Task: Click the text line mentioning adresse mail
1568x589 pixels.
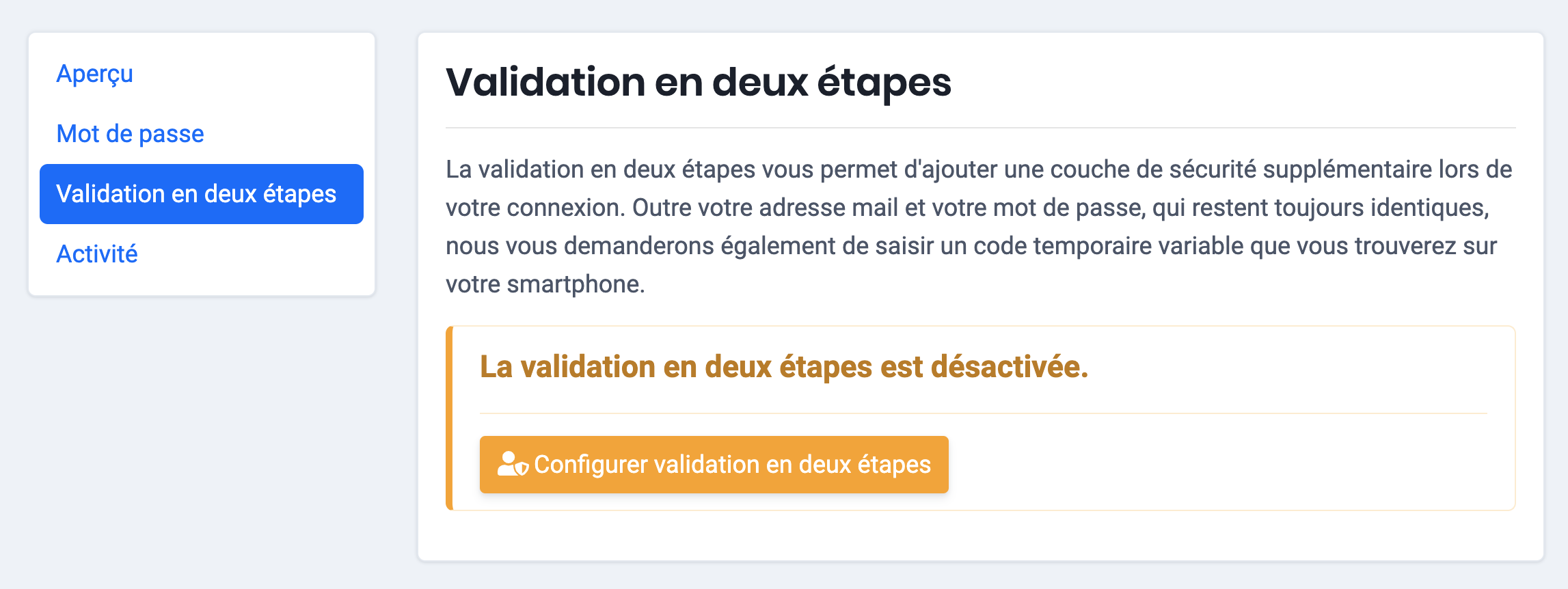Action: [967, 208]
